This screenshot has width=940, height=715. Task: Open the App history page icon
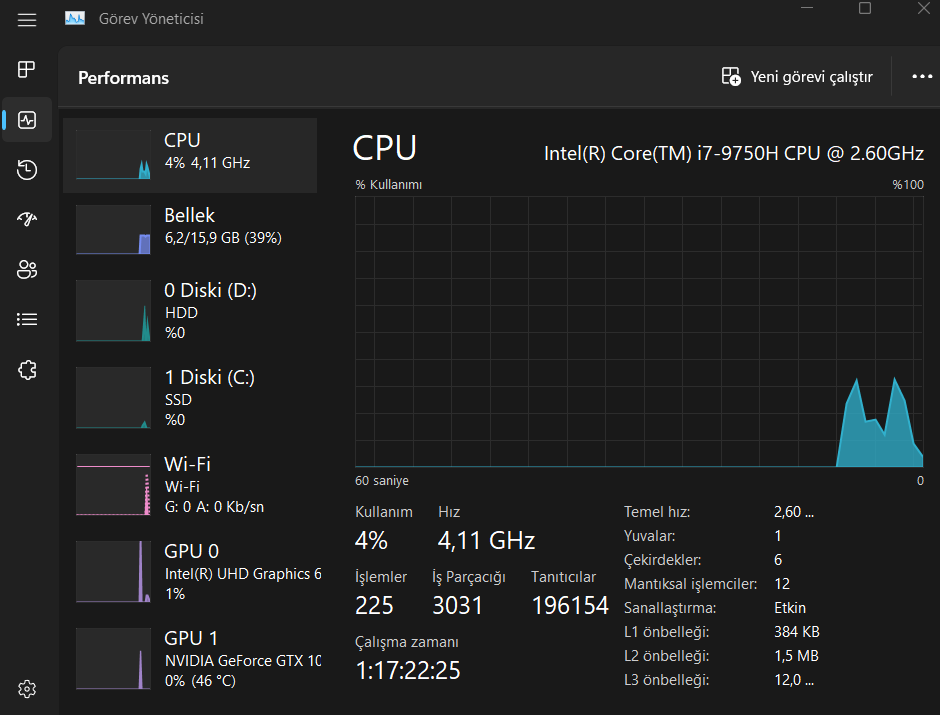27,170
